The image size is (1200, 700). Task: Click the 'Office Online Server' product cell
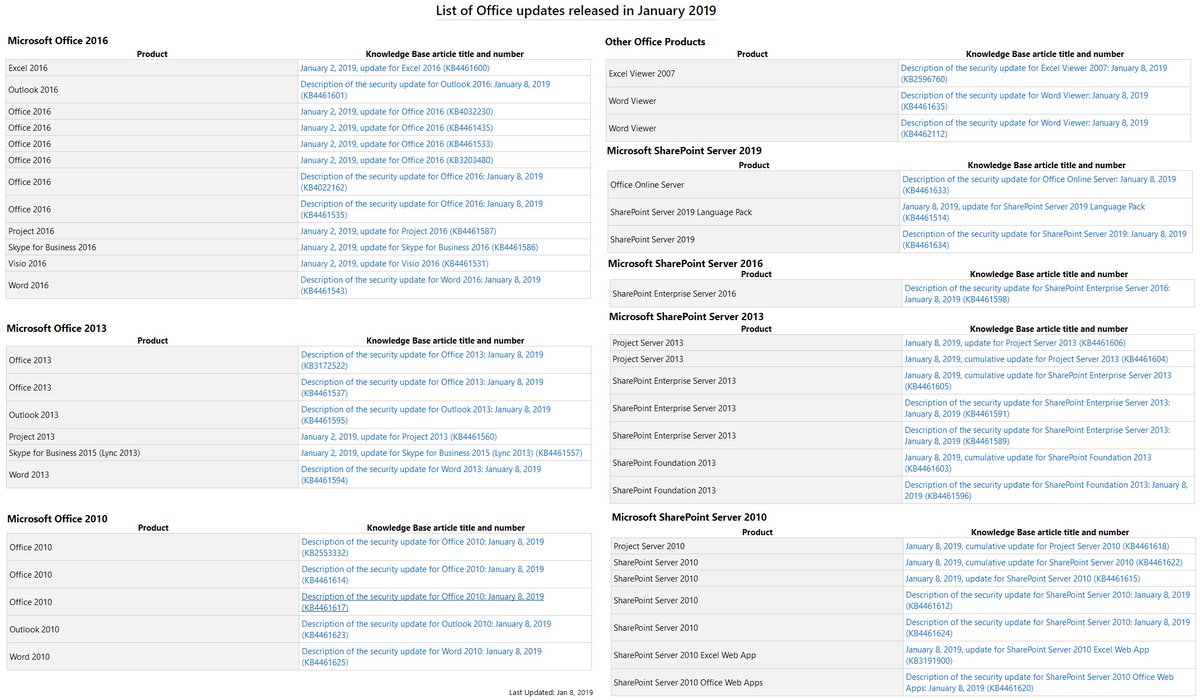pos(754,185)
